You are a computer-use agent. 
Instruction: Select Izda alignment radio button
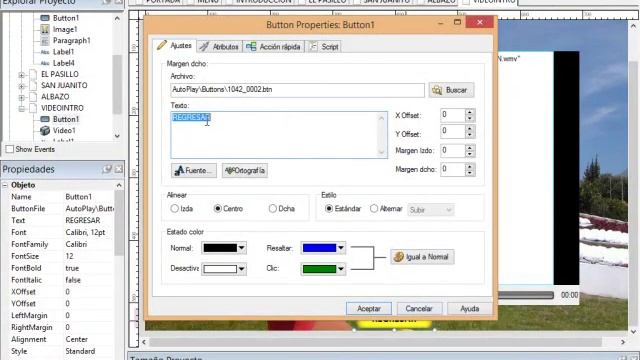click(x=175, y=209)
